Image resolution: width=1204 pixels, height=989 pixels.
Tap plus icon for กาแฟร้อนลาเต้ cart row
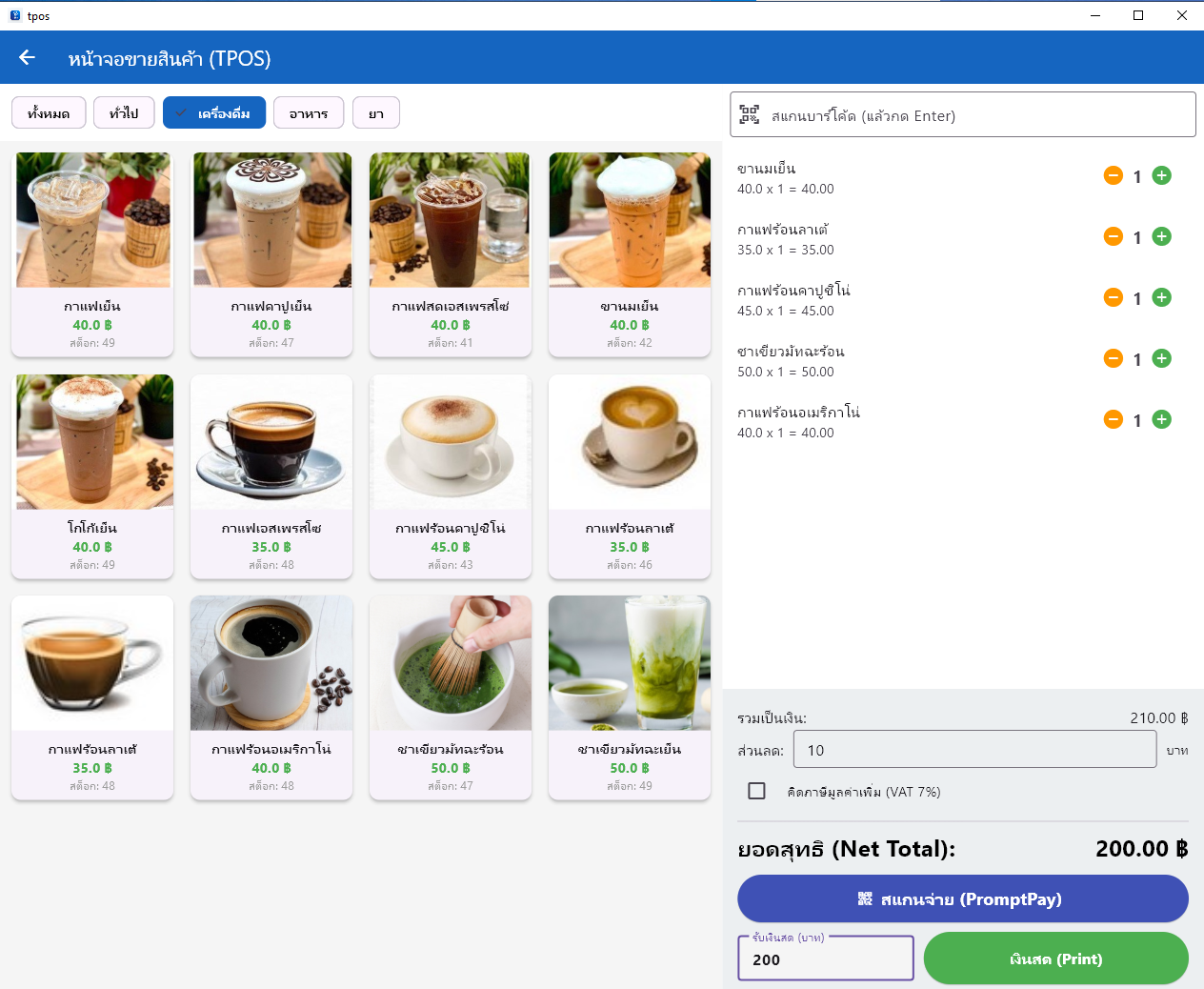pos(1161,236)
